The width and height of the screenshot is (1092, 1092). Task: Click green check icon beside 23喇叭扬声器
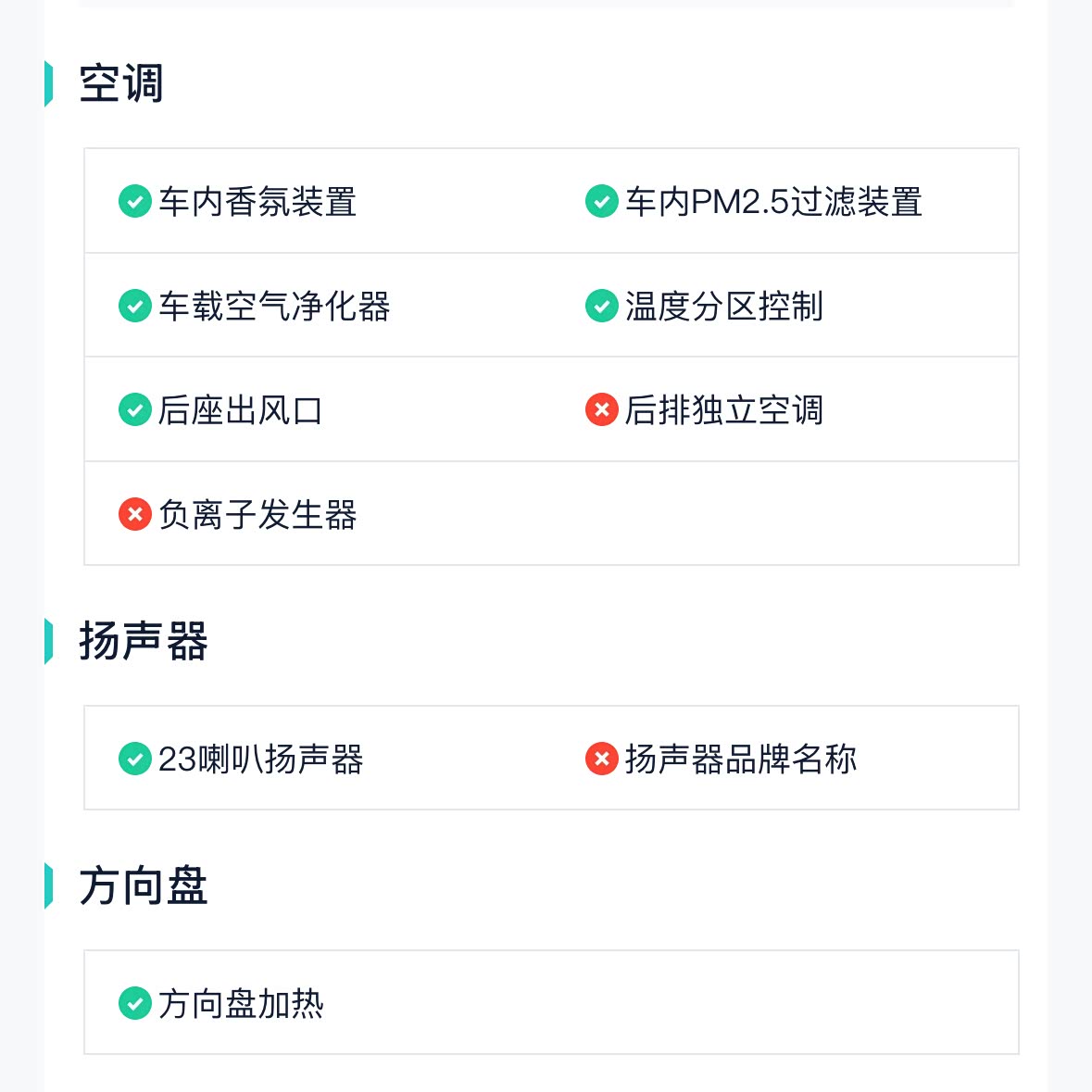tap(135, 759)
